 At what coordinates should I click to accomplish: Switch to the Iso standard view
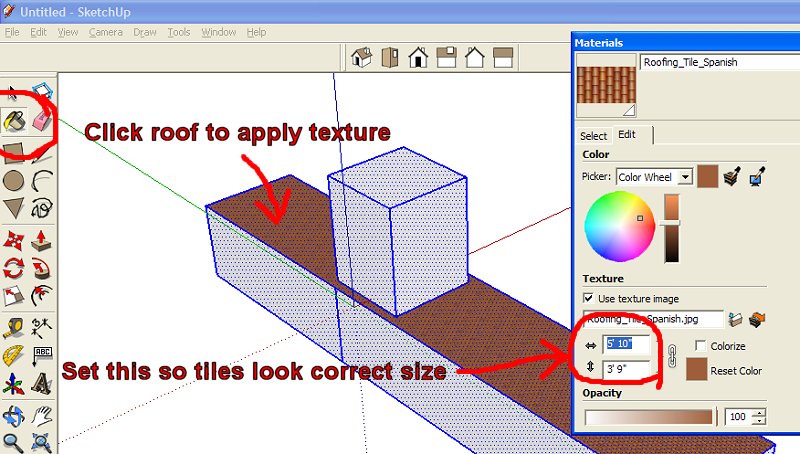360,58
